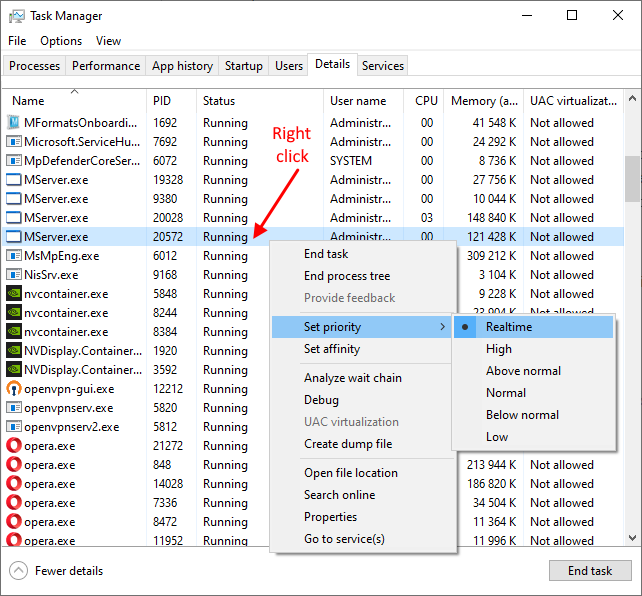Collapse view with Fewer details arrow icon

(18, 571)
